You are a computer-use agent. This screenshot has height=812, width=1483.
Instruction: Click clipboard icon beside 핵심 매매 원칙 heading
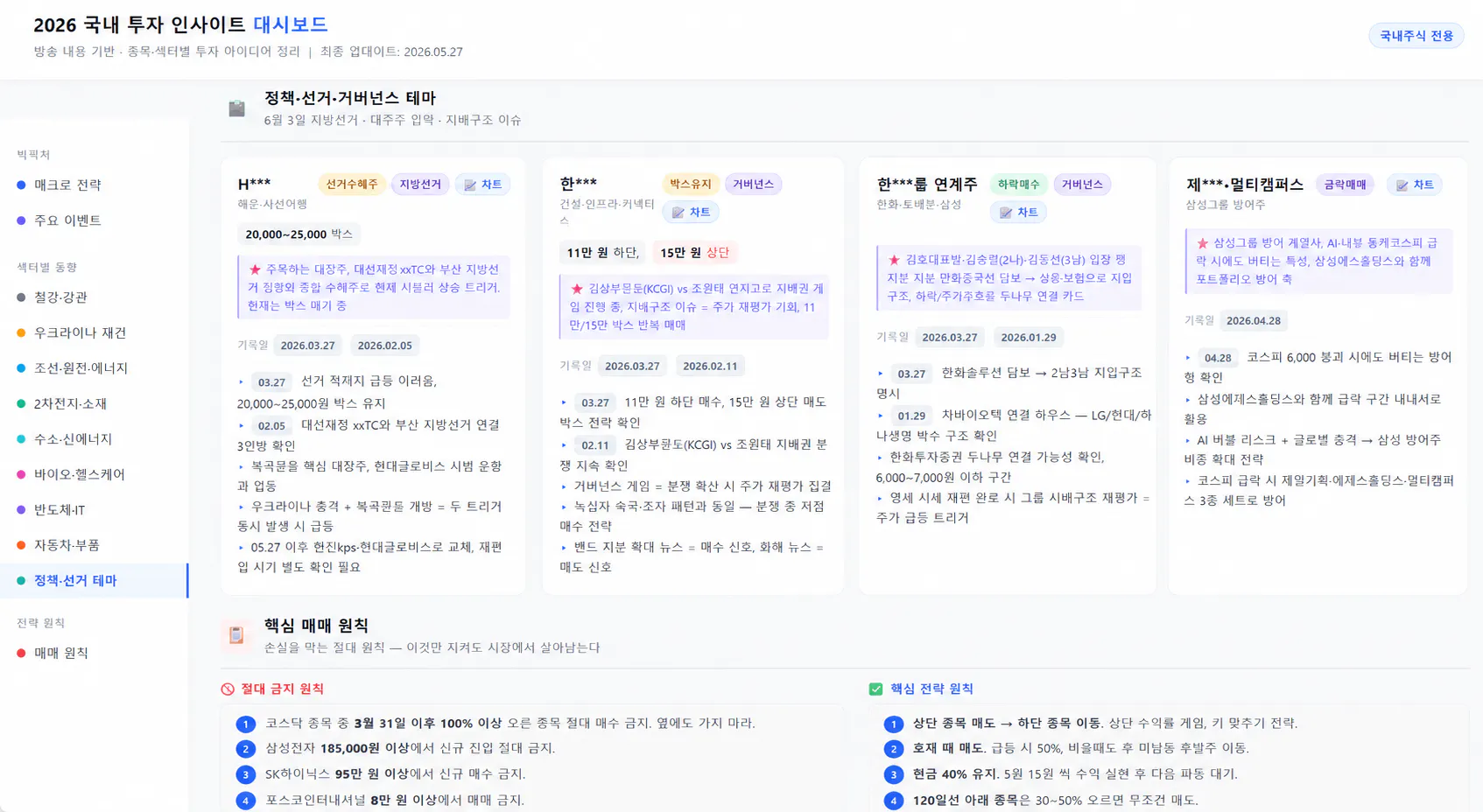coord(236,635)
